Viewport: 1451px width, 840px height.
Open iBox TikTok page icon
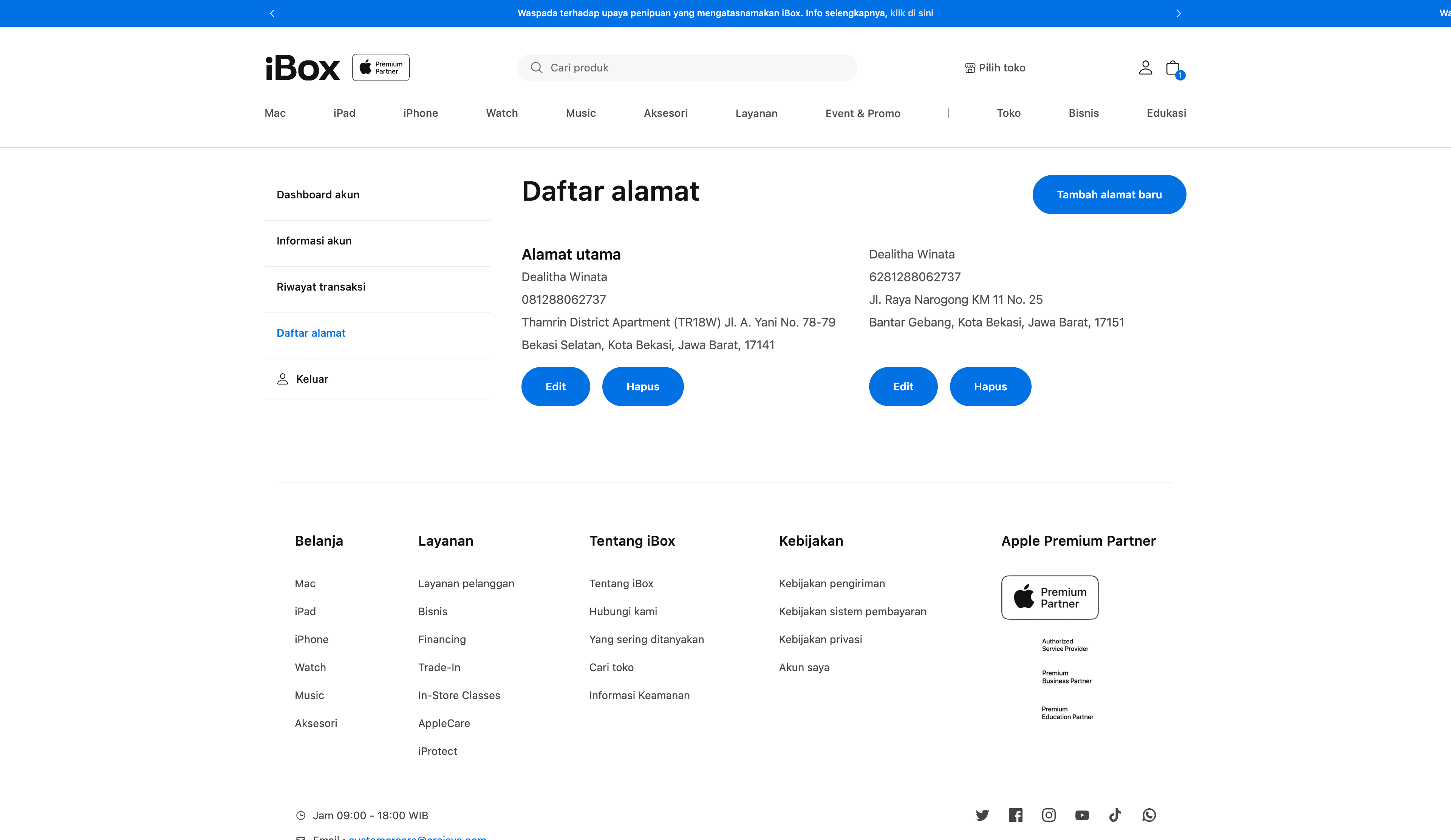(x=1115, y=815)
